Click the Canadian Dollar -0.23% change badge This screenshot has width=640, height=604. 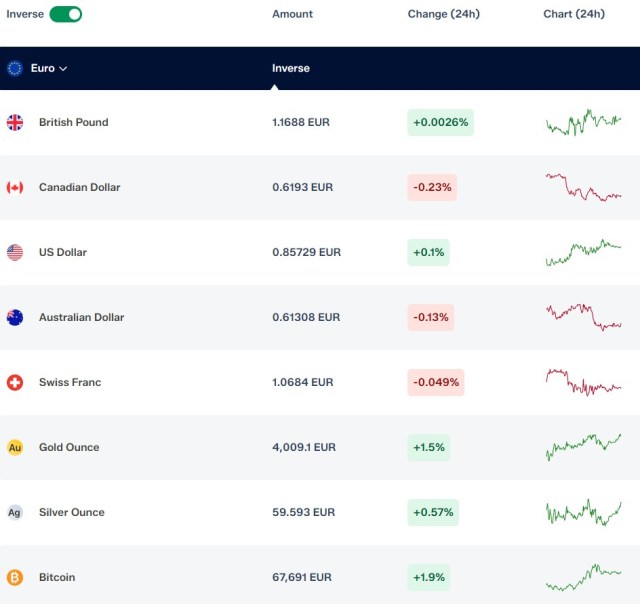pyautogui.click(x=432, y=187)
